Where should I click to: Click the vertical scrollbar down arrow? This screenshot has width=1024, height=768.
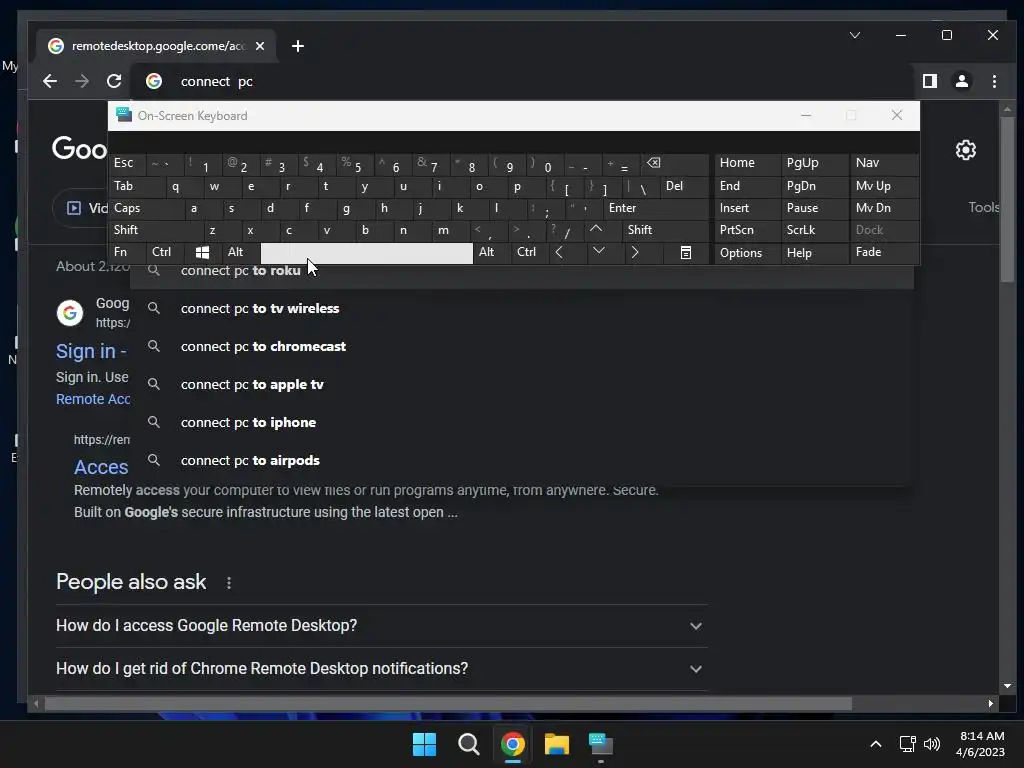pos(1007,686)
